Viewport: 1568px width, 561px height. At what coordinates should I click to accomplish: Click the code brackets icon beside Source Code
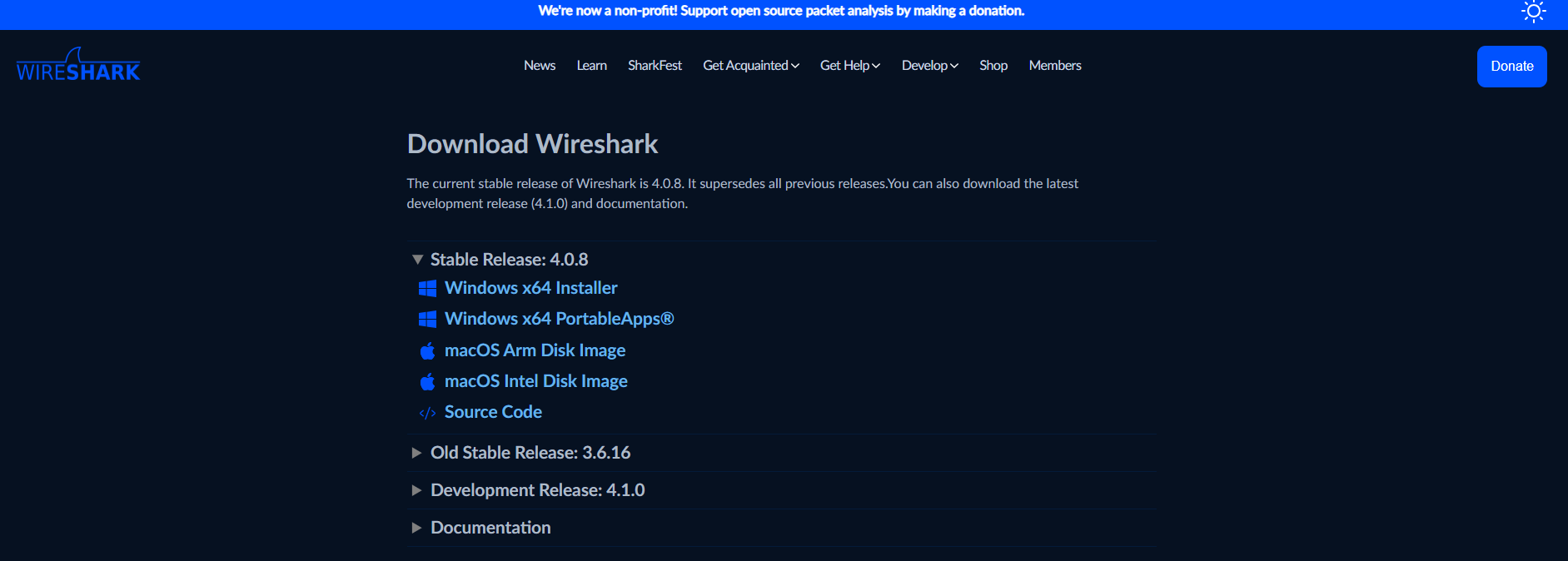coord(427,412)
